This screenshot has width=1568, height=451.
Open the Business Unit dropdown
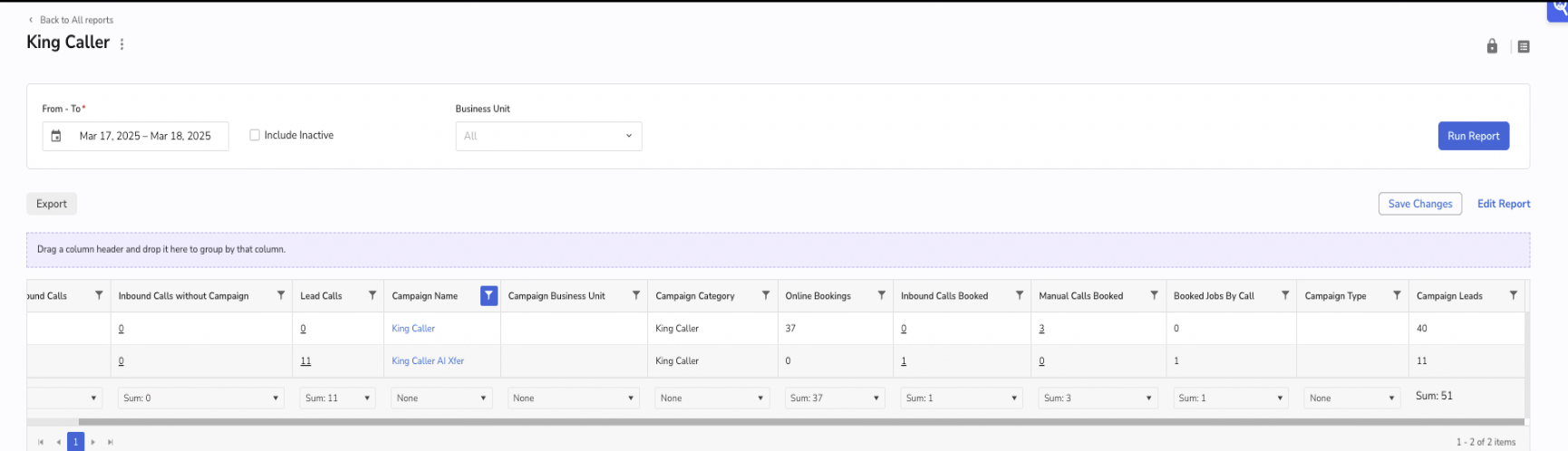tap(548, 136)
